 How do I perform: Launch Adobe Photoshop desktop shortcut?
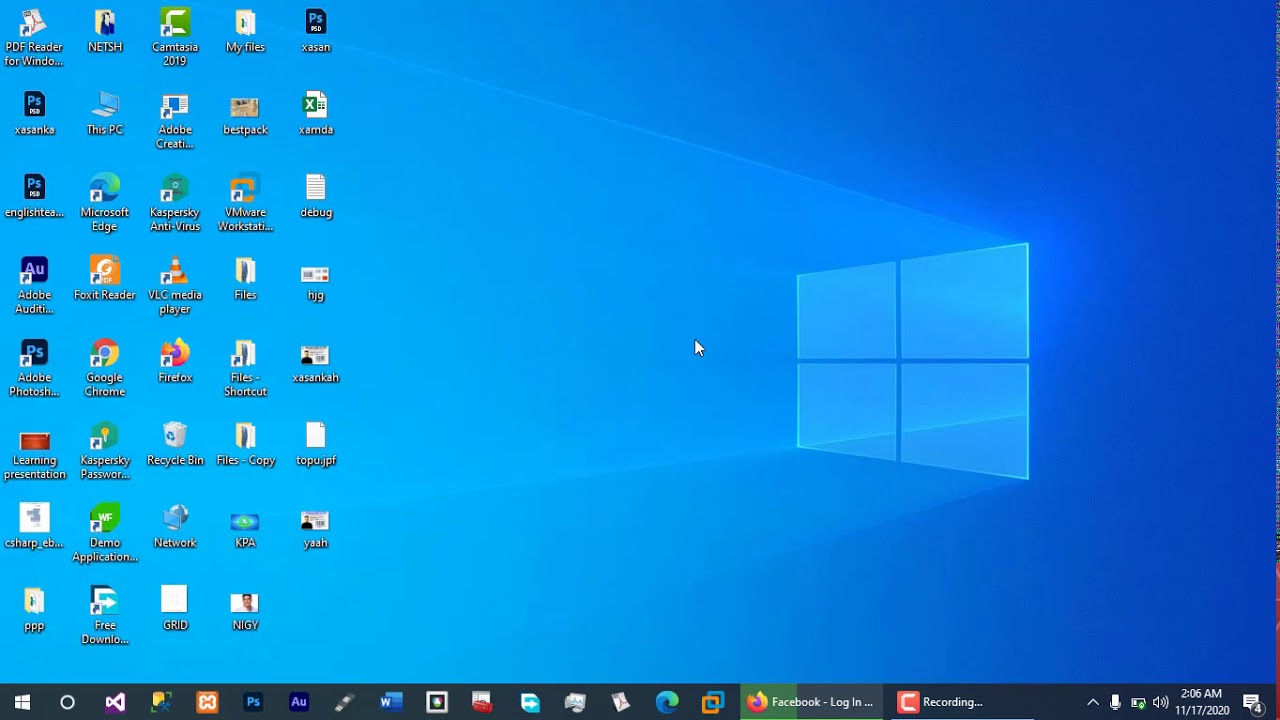coord(34,370)
